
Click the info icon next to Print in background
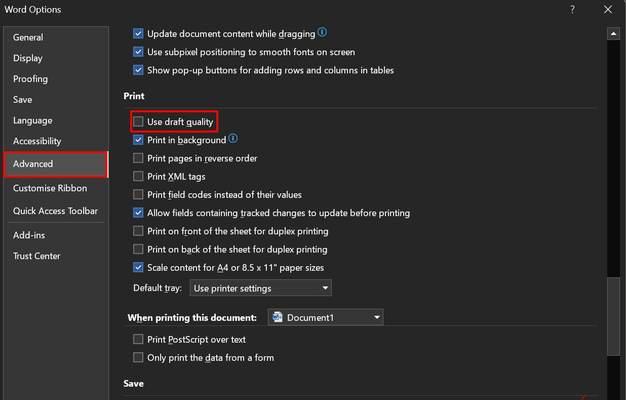coord(233,139)
